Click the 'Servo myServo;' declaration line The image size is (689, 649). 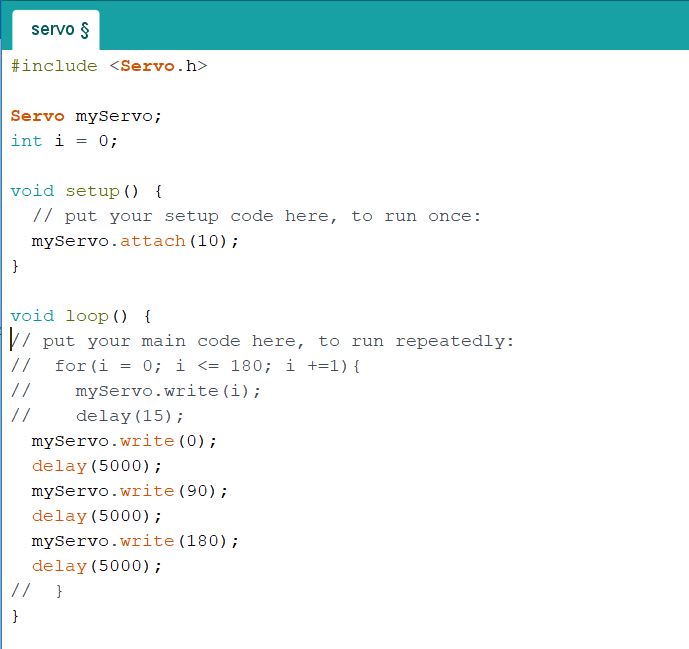(x=87, y=116)
